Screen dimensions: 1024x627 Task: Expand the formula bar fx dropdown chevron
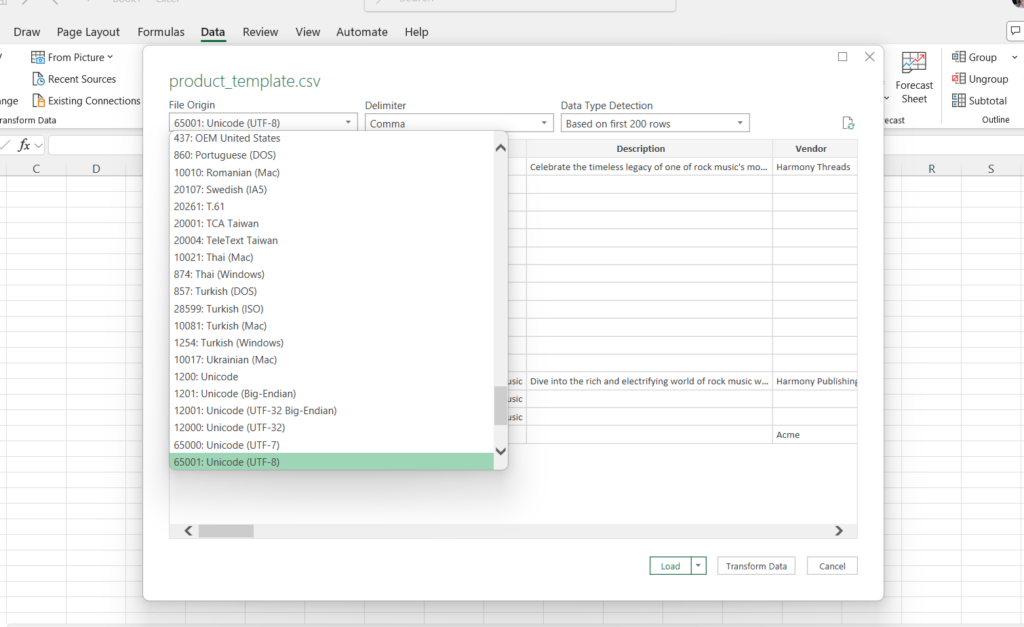[x=39, y=146]
